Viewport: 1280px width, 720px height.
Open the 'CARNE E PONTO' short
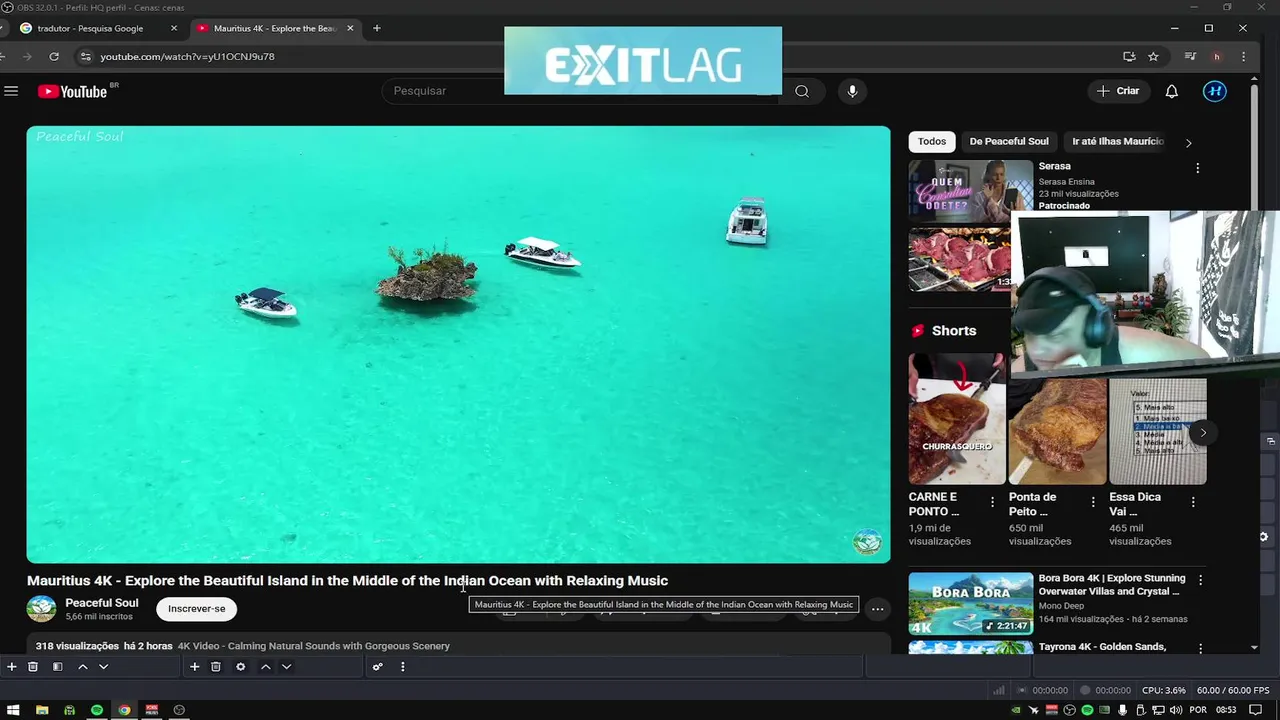pyautogui.click(x=957, y=418)
